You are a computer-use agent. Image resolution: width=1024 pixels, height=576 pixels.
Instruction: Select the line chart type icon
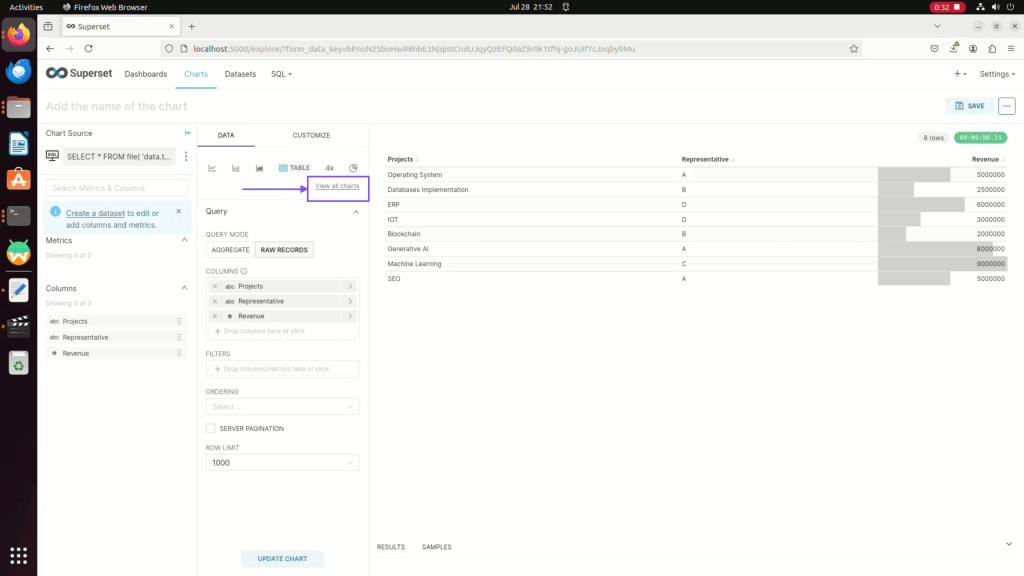pyautogui.click(x=212, y=168)
